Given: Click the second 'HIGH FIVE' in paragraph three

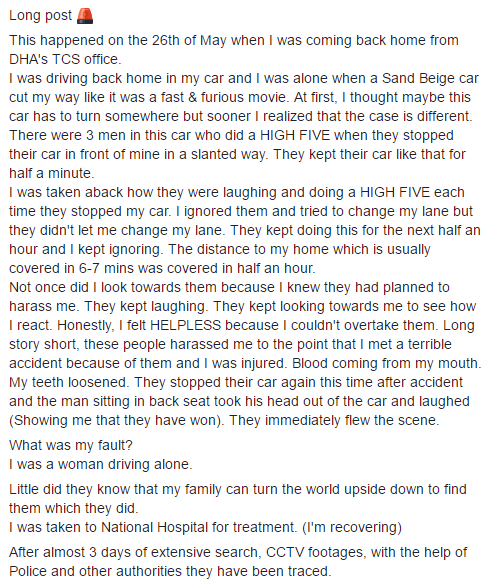Looking at the screenshot, I should [x=395, y=192].
